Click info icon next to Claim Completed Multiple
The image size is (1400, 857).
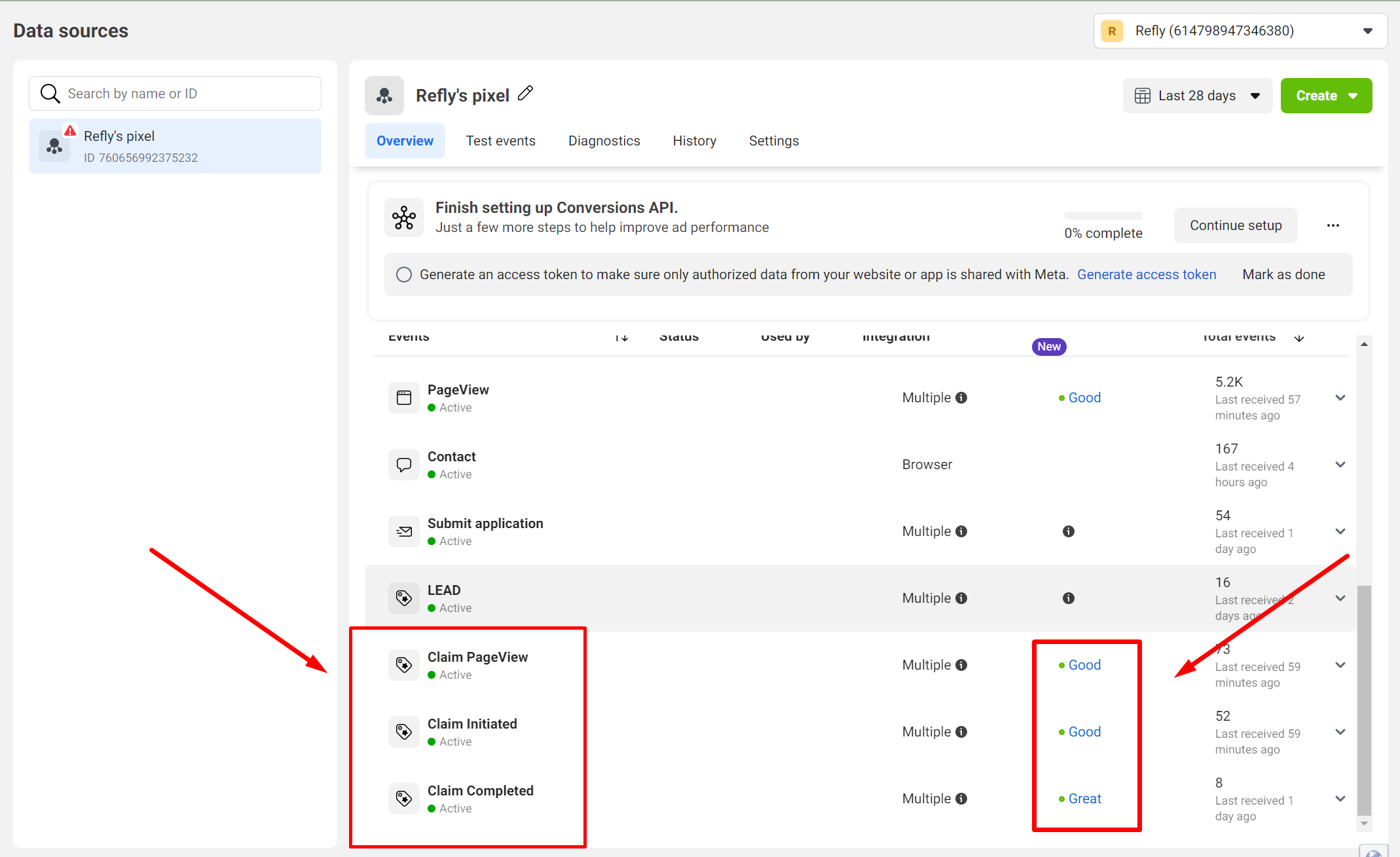tap(961, 799)
